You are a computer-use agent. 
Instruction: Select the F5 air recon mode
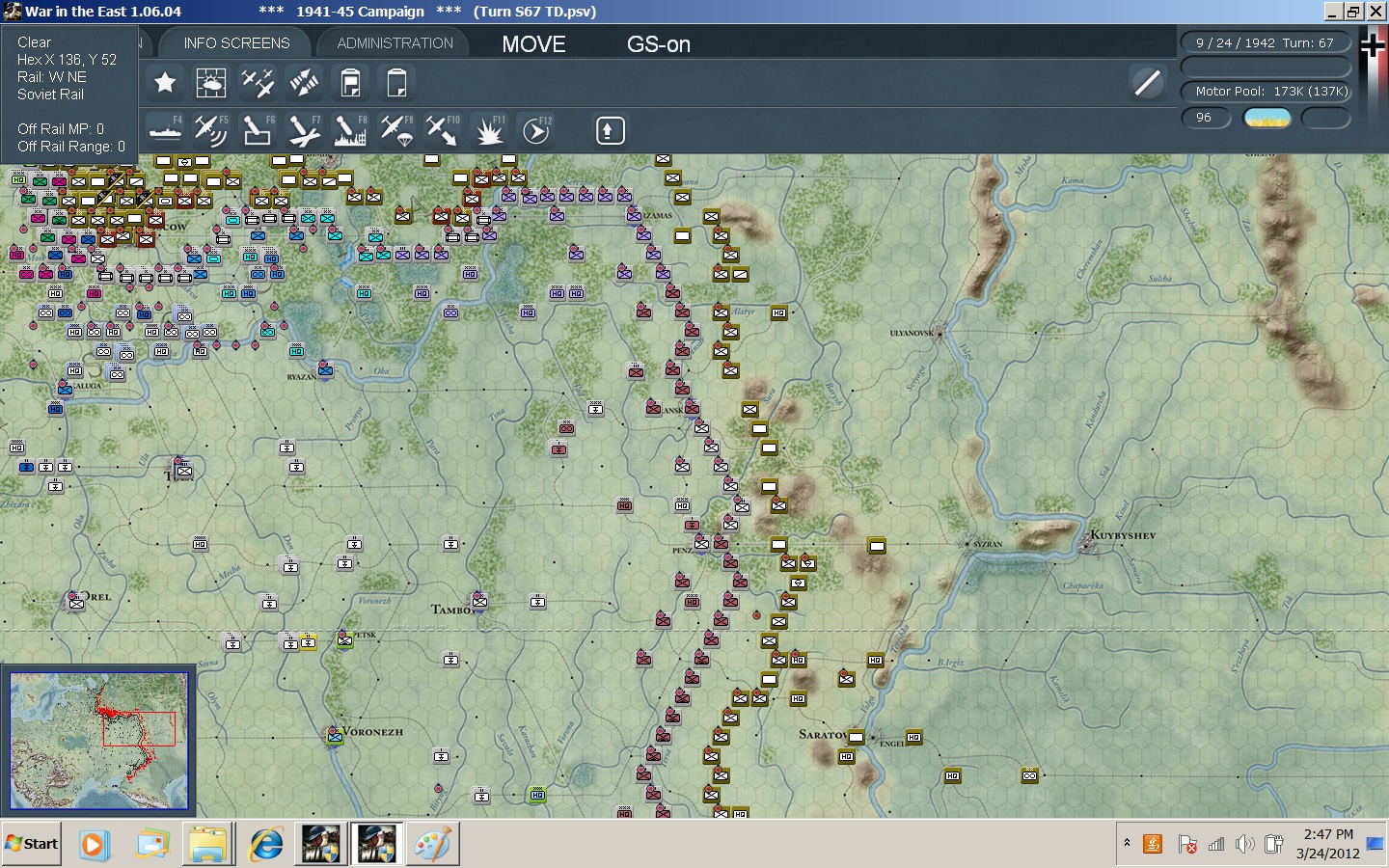pos(210,129)
